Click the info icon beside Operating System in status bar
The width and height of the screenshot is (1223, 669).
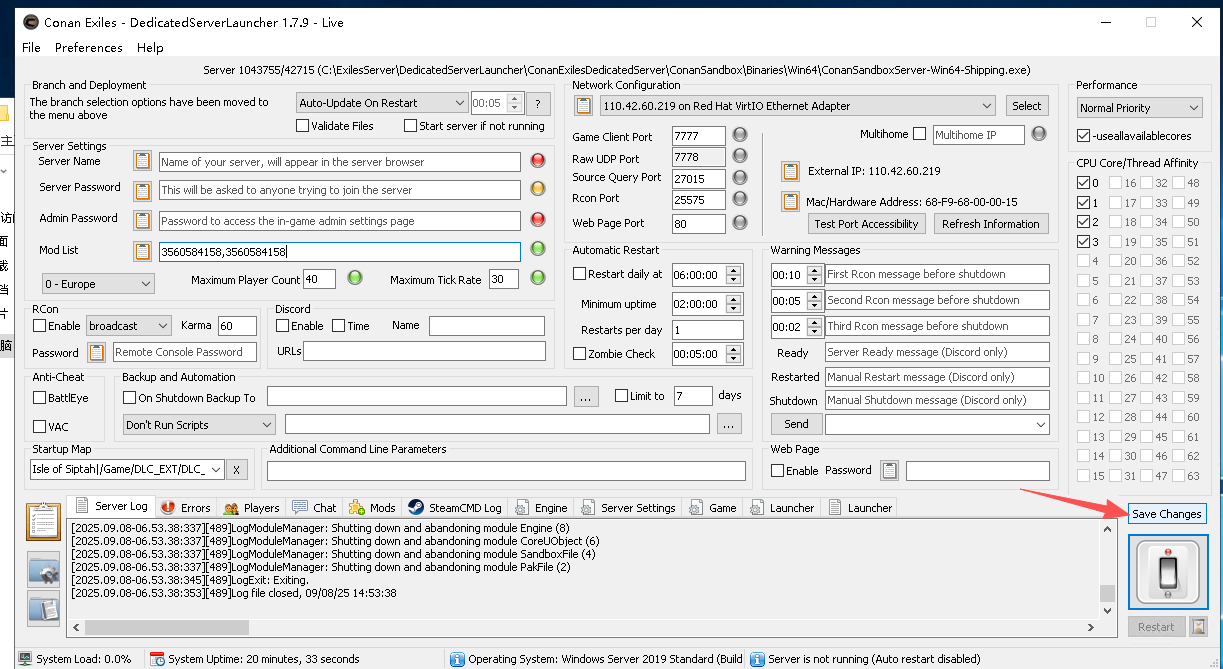(x=457, y=659)
